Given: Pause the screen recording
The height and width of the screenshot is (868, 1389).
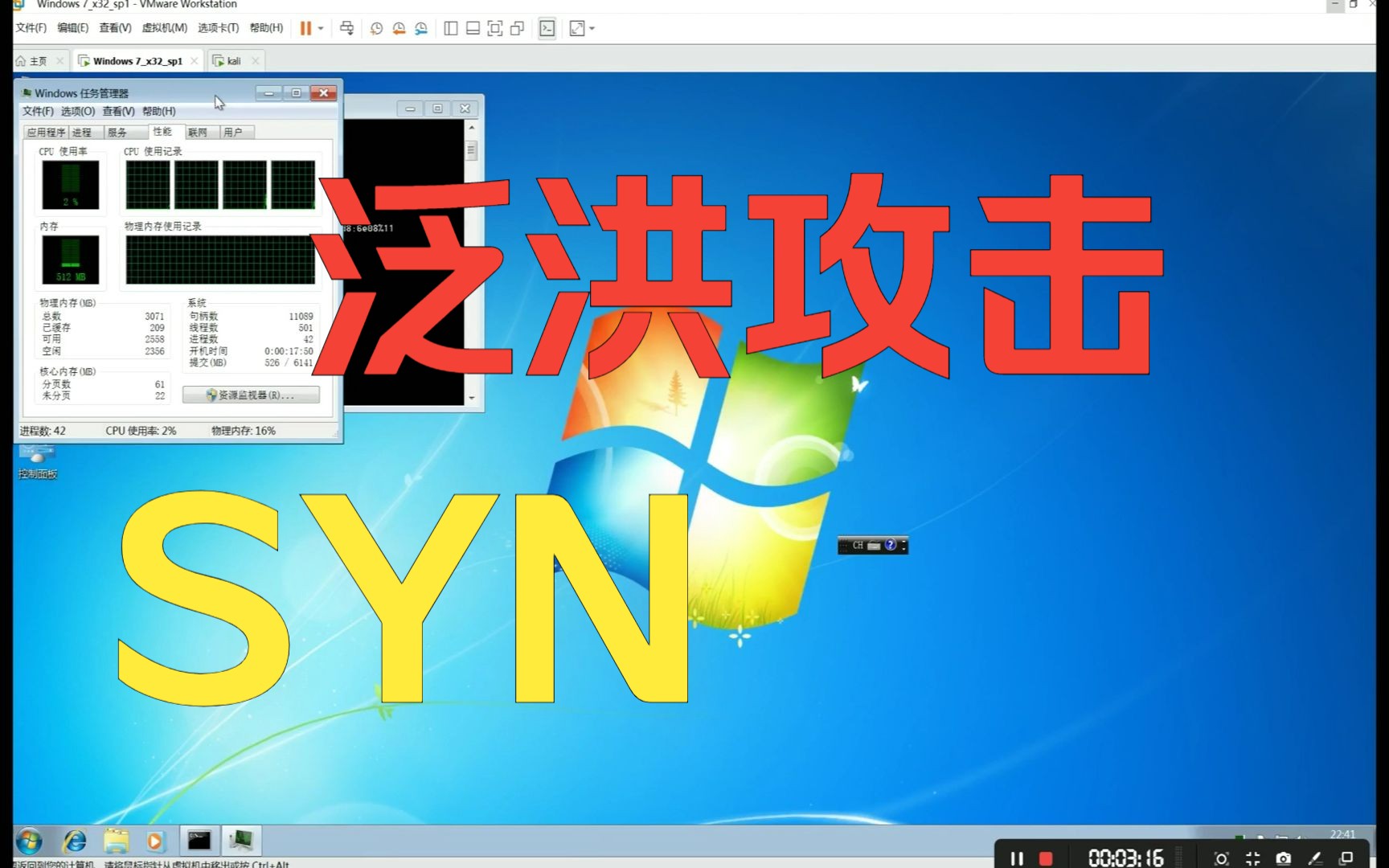Looking at the screenshot, I should click(x=1017, y=858).
